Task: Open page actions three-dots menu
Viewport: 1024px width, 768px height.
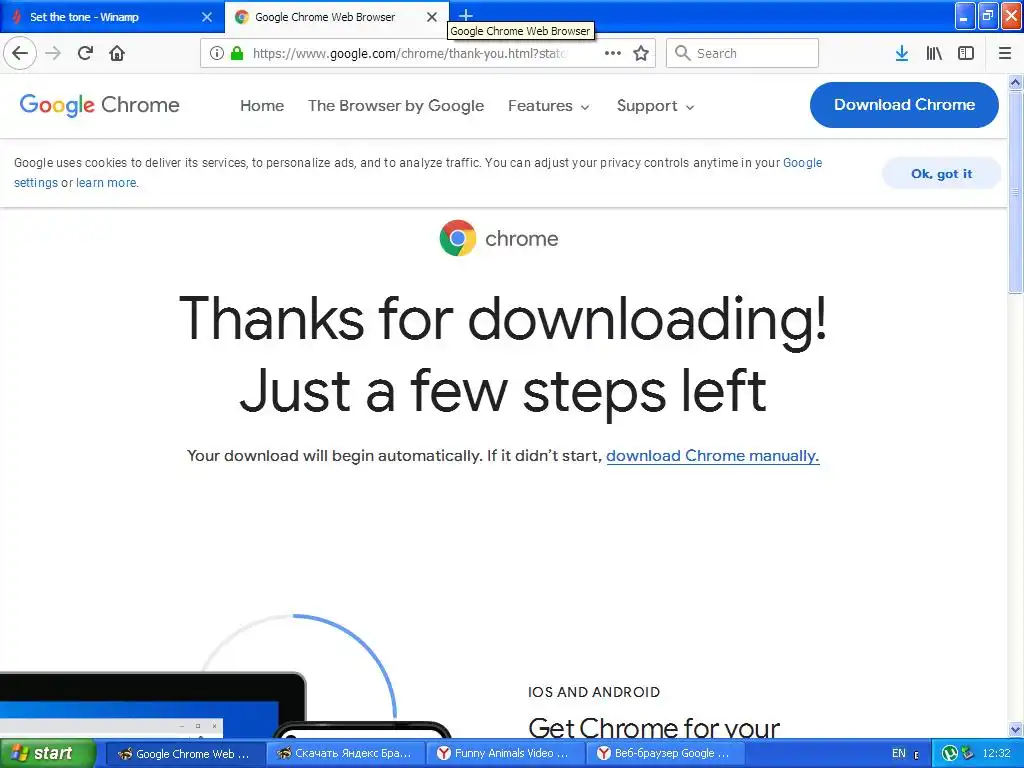Action: coord(613,53)
